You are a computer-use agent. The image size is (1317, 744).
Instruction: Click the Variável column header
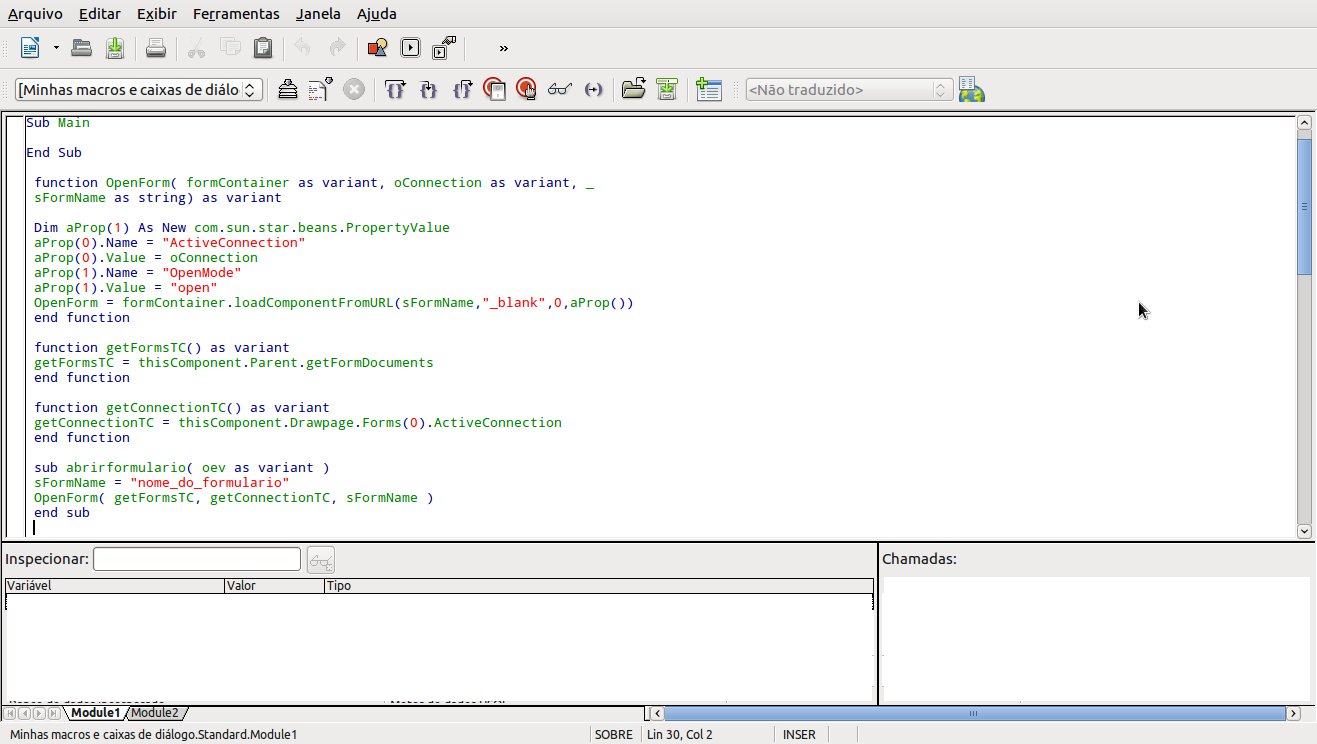[115, 586]
